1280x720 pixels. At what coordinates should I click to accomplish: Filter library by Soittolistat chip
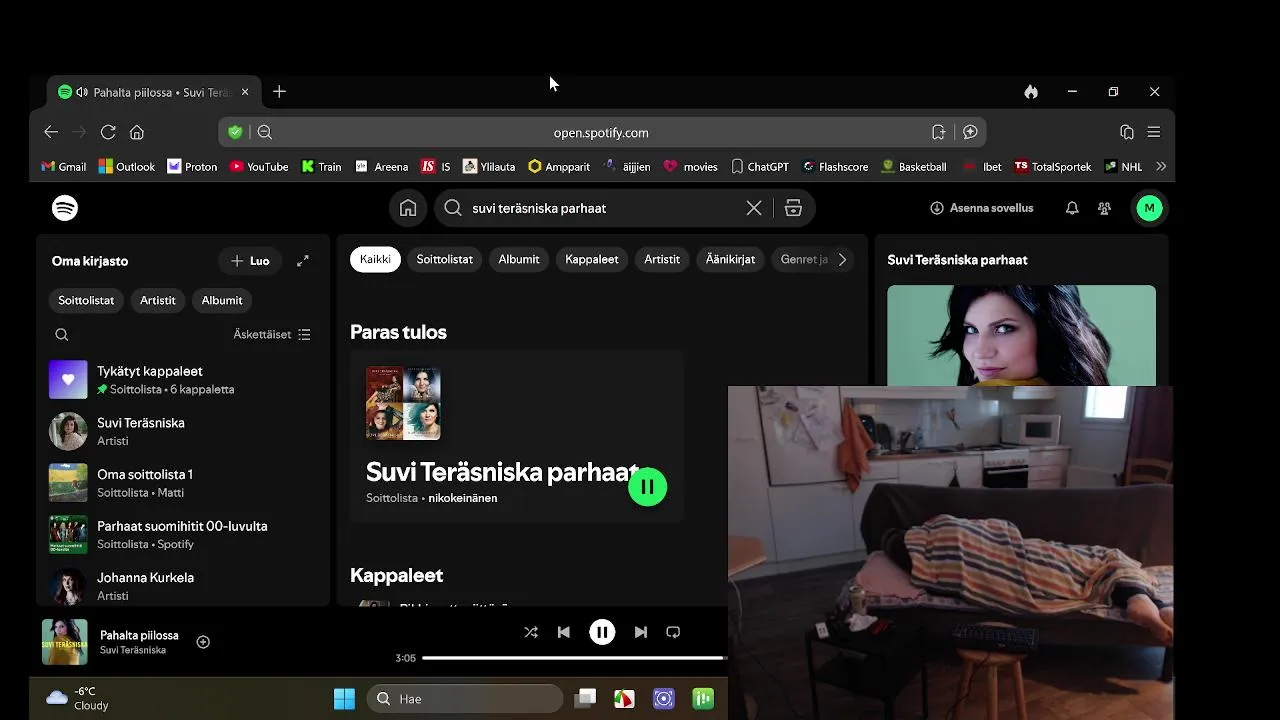coord(86,300)
